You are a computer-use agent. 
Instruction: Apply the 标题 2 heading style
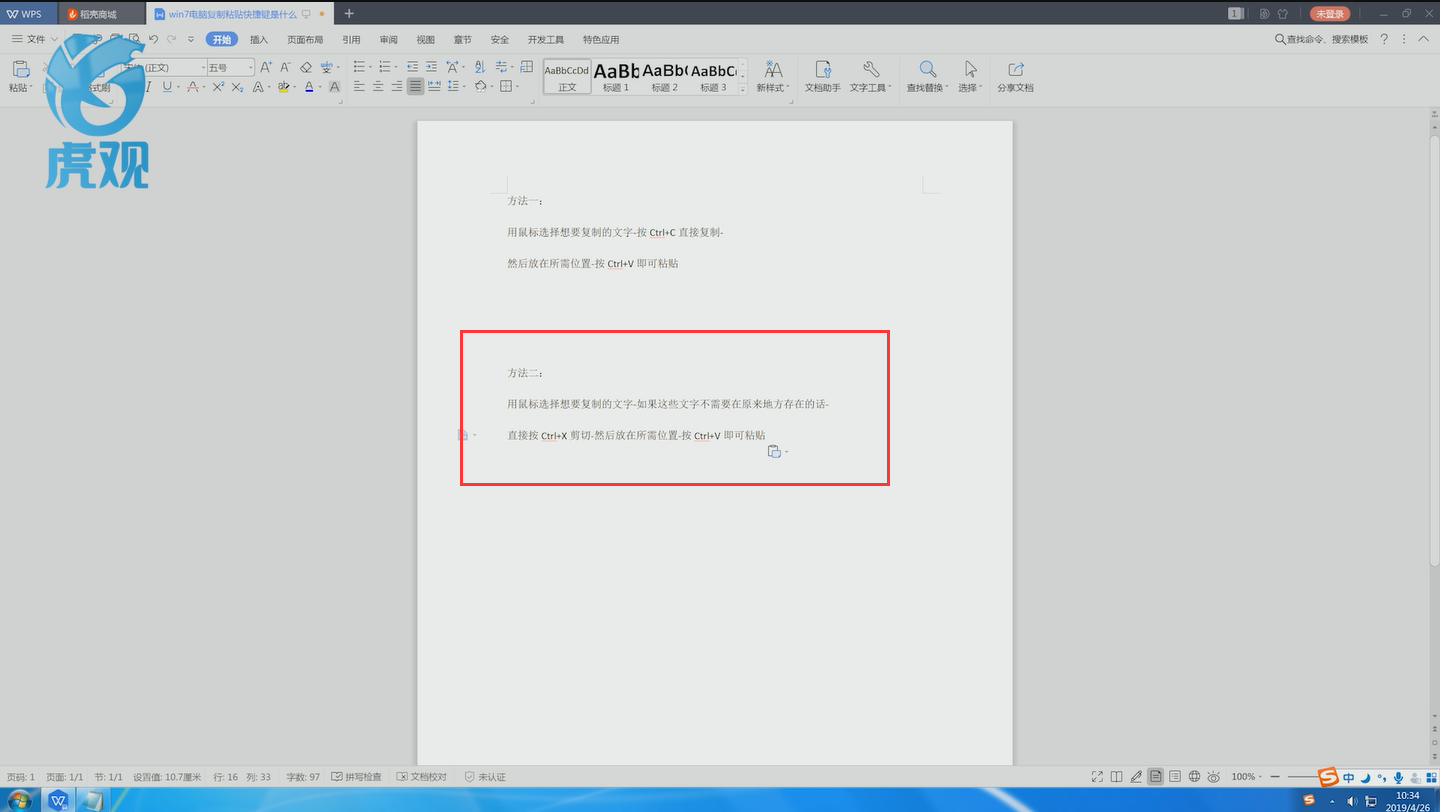(665, 76)
